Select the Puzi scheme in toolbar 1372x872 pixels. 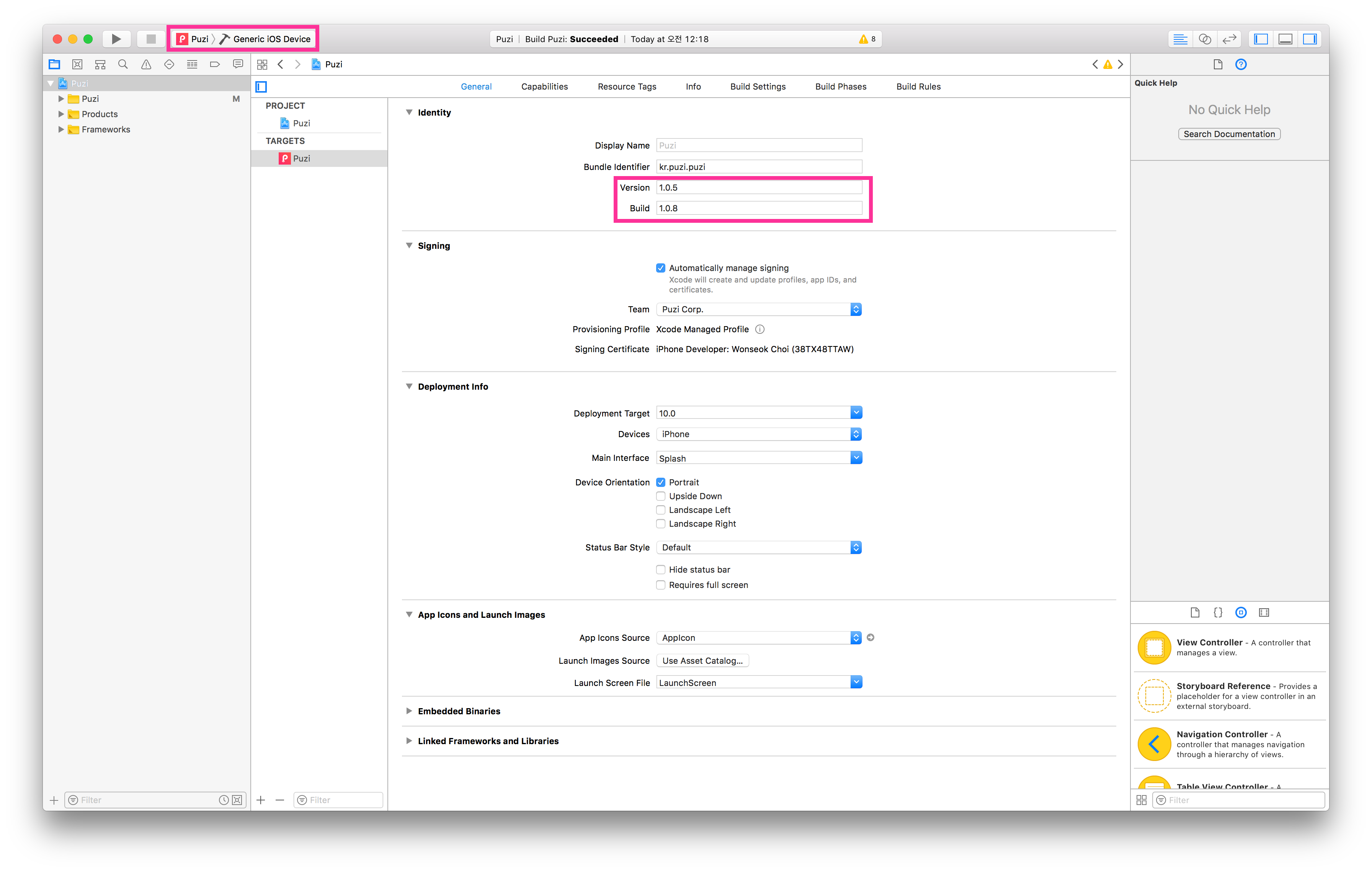tap(193, 39)
